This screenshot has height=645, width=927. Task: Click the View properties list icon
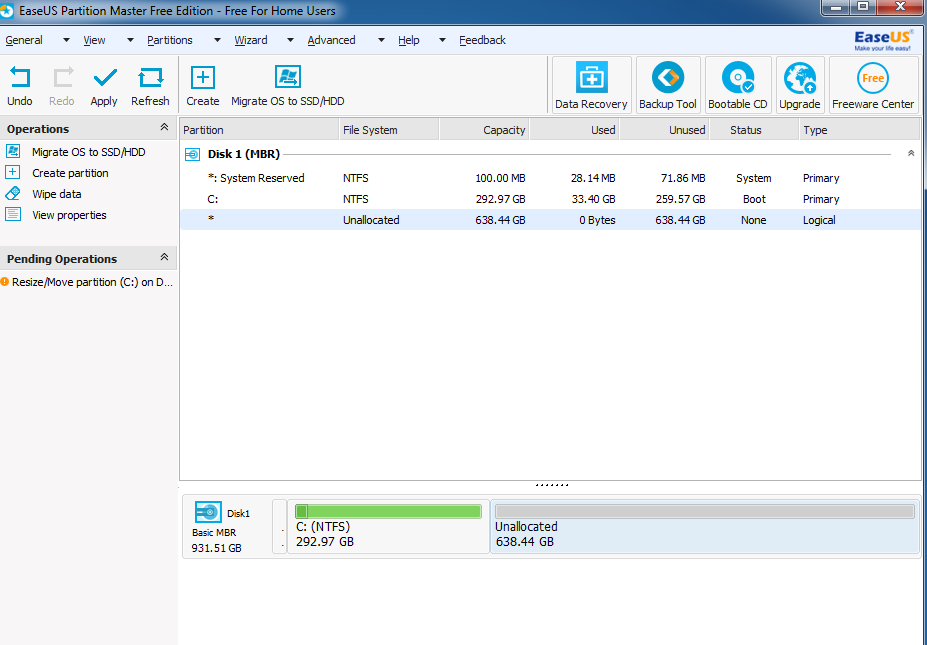[13, 215]
